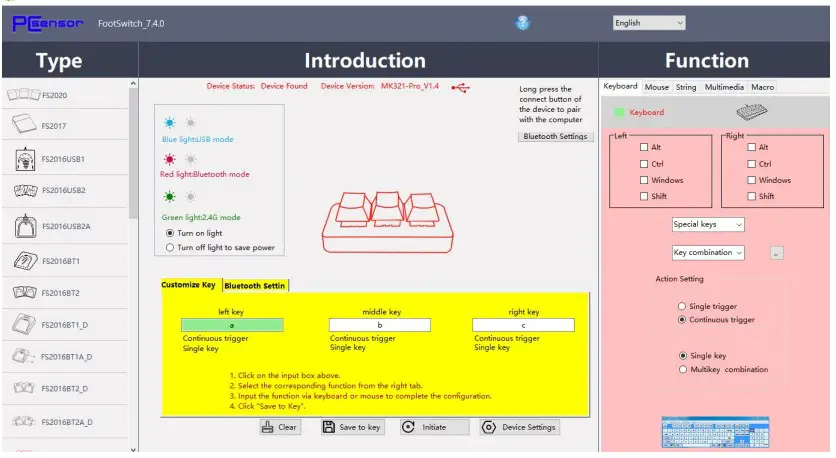Tick the Right Alt checkbox
The height and width of the screenshot is (458, 836).
752,147
